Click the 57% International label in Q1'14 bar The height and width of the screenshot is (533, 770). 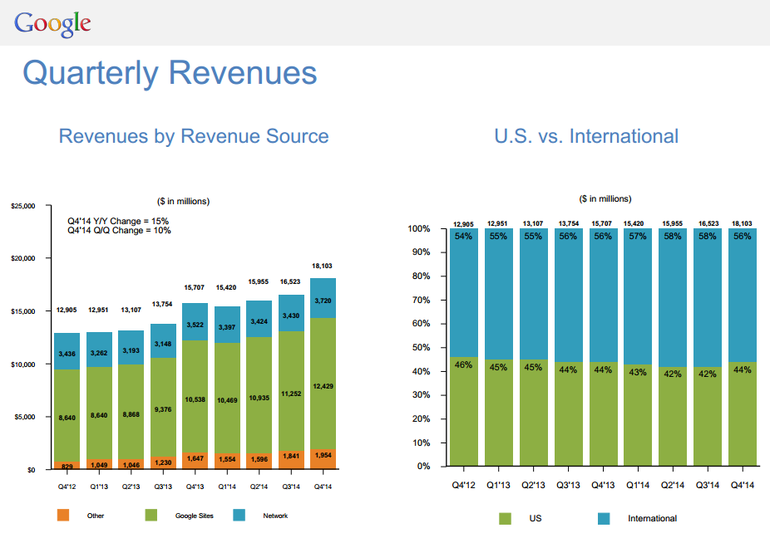coord(637,236)
